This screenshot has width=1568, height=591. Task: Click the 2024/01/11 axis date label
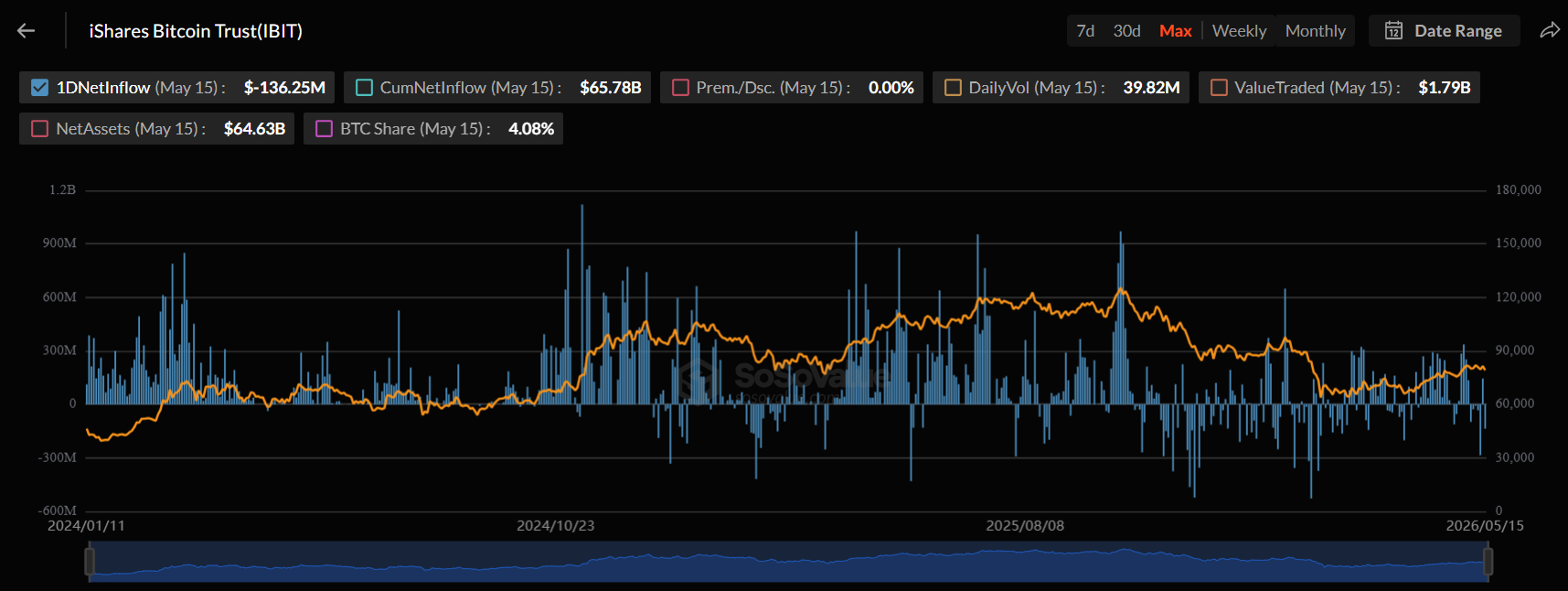click(86, 526)
